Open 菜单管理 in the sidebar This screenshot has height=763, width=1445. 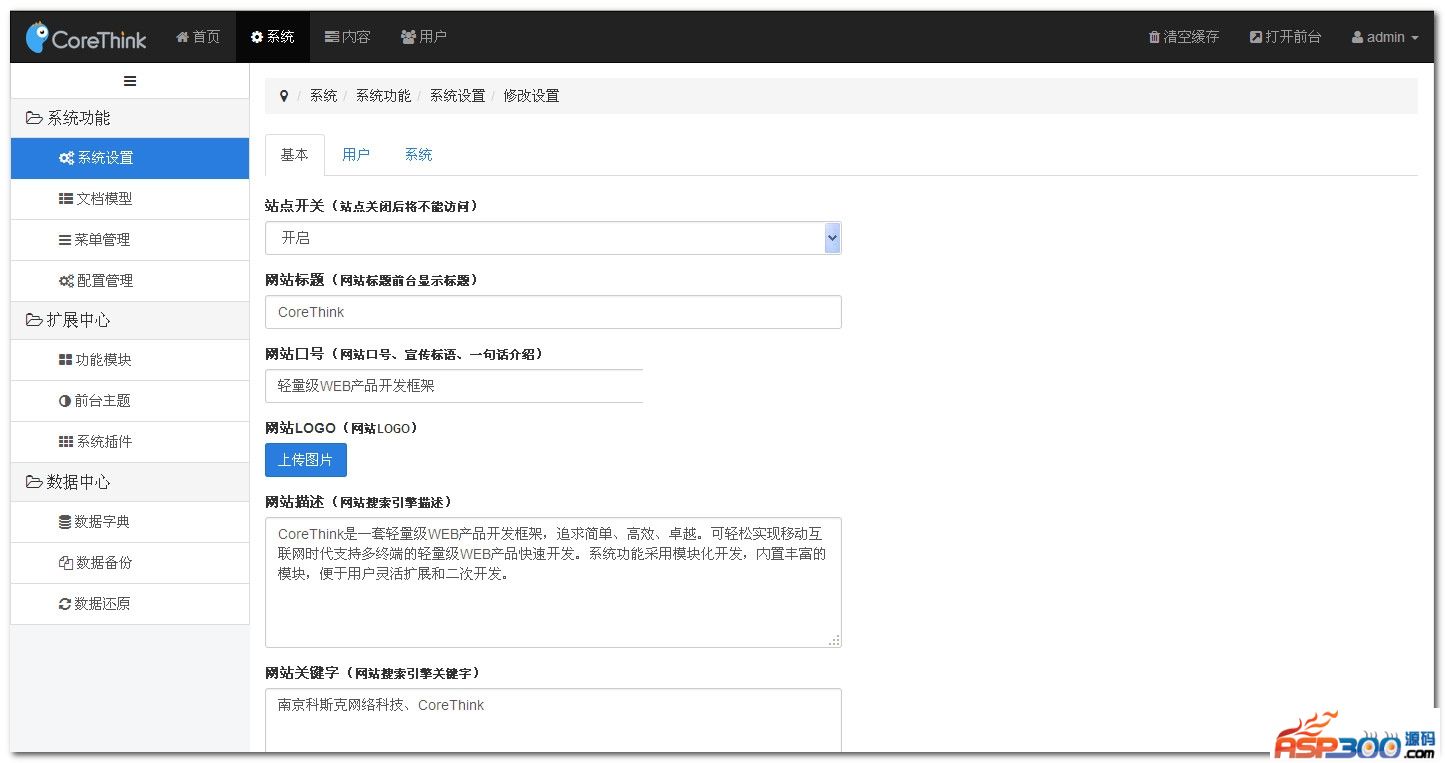pos(95,240)
